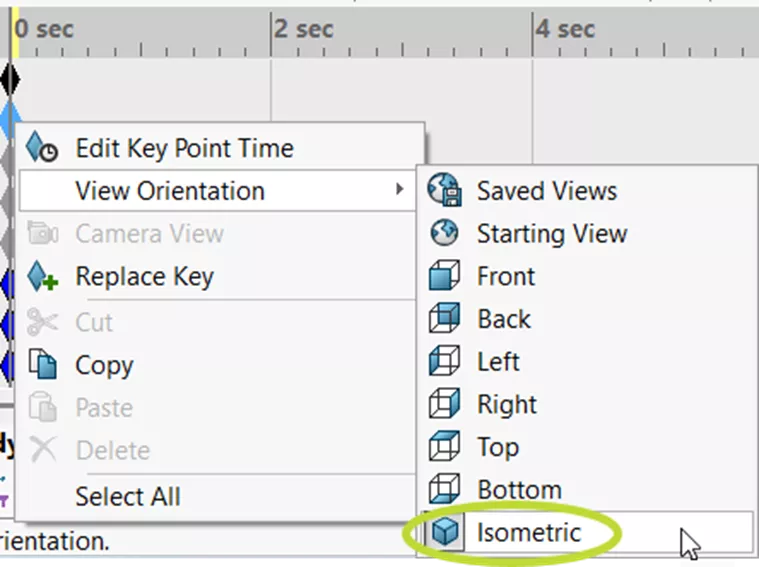The image size is (759, 567).
Task: Click the Edit Key Point Time icon
Action: pyautogui.click(x=44, y=149)
